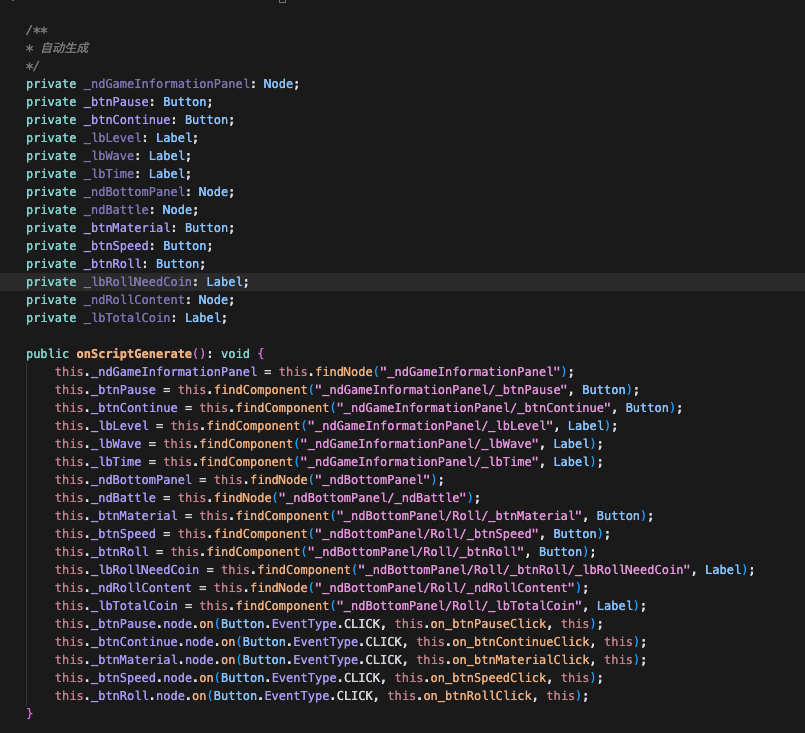Click the string "_ndGameInformationPanel/_btnContinue"
Screen dimensions: 805x733
pyautogui.click(x=473, y=408)
